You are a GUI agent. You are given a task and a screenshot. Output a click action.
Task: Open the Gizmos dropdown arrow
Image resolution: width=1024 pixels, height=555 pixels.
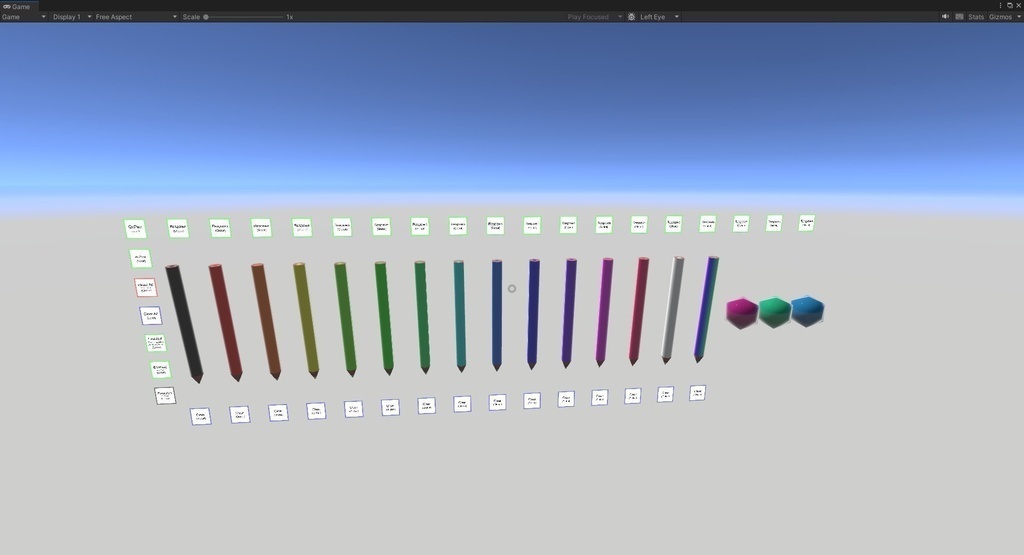click(1019, 17)
